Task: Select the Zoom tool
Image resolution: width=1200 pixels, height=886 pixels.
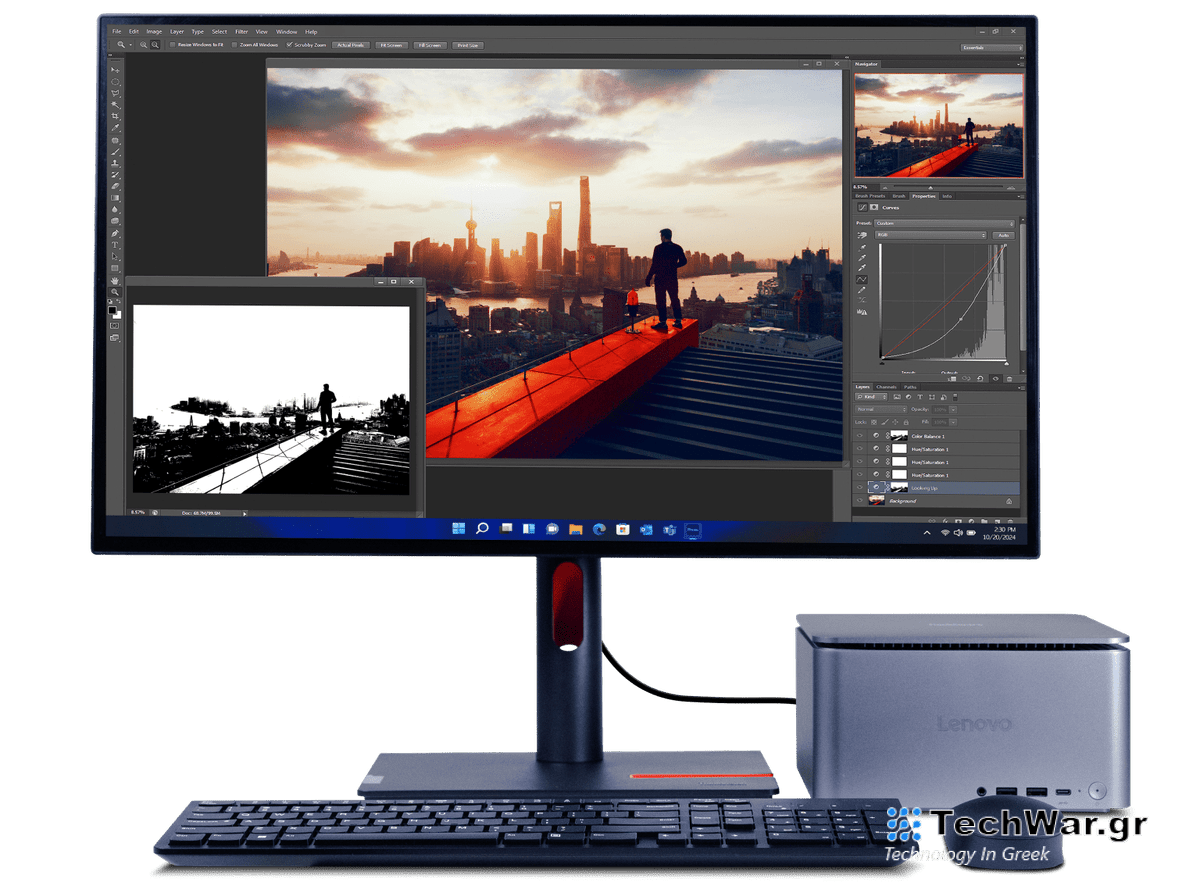Action: pyautogui.click(x=113, y=292)
